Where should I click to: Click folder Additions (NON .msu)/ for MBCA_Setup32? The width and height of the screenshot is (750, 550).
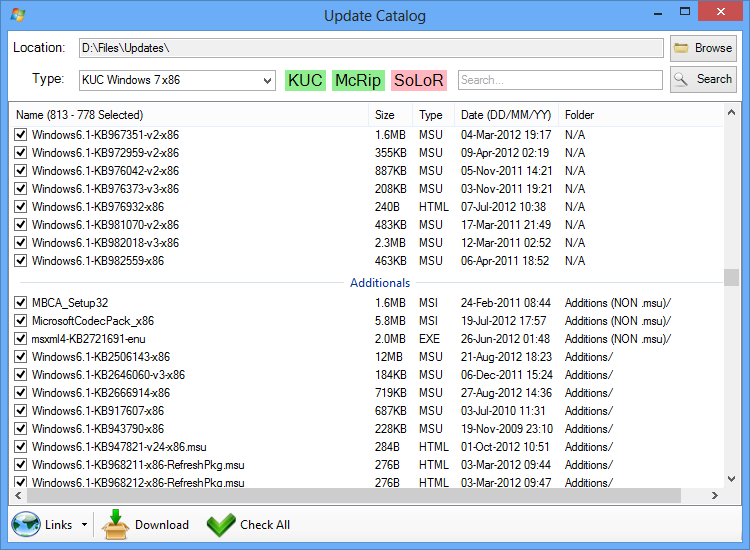click(618, 303)
